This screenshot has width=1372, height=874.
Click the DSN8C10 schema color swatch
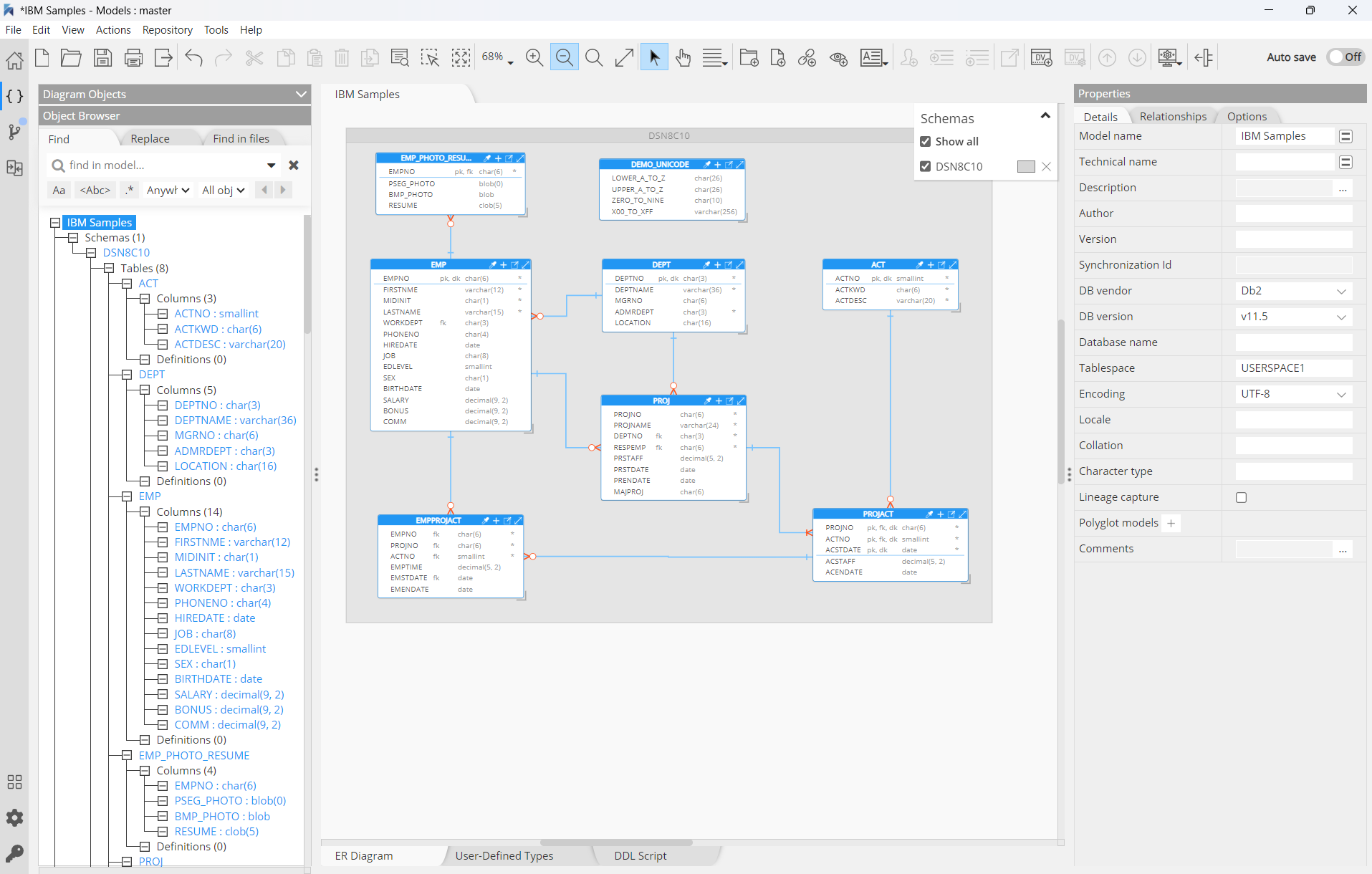coord(1026,166)
